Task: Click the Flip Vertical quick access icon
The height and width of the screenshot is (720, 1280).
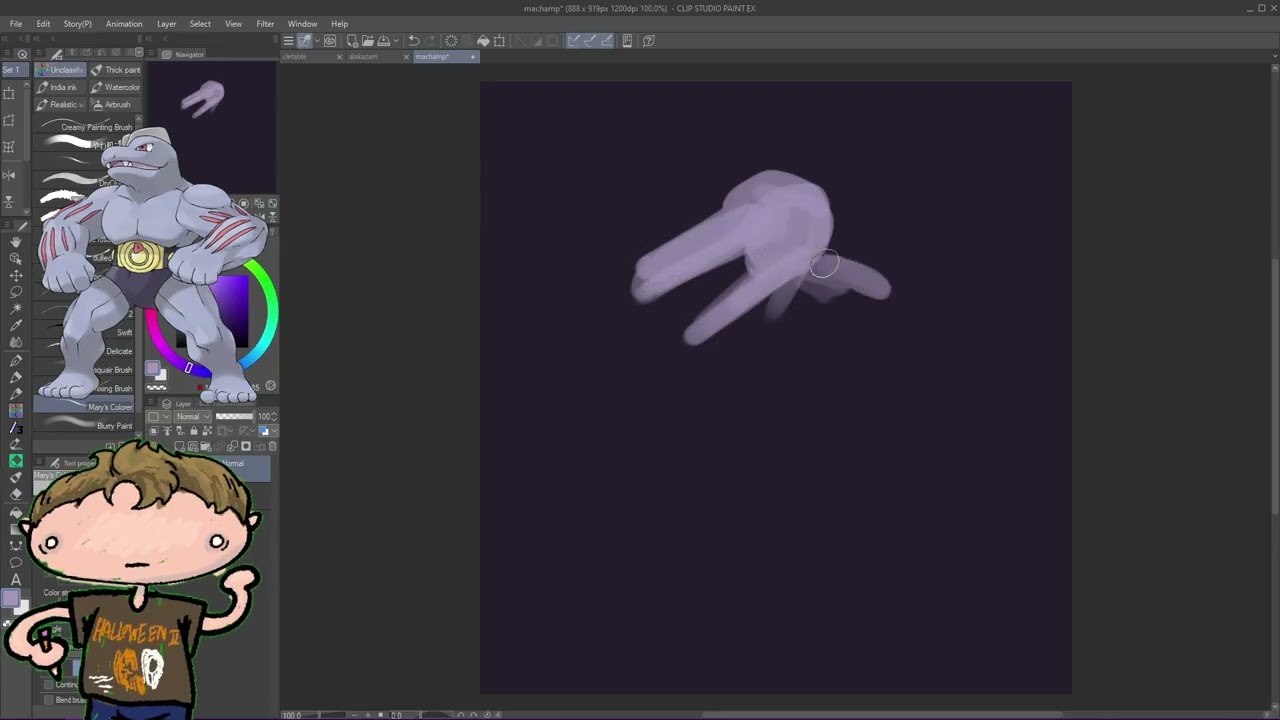Action: (x=9, y=201)
